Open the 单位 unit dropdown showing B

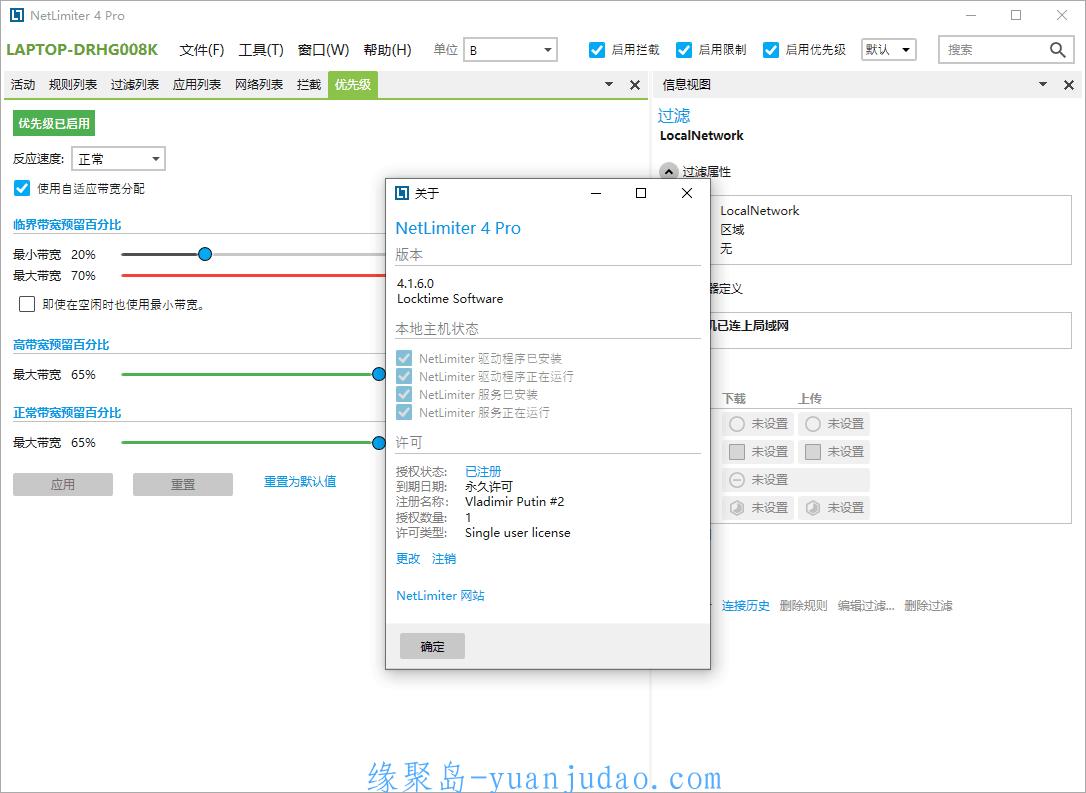pyautogui.click(x=510, y=50)
